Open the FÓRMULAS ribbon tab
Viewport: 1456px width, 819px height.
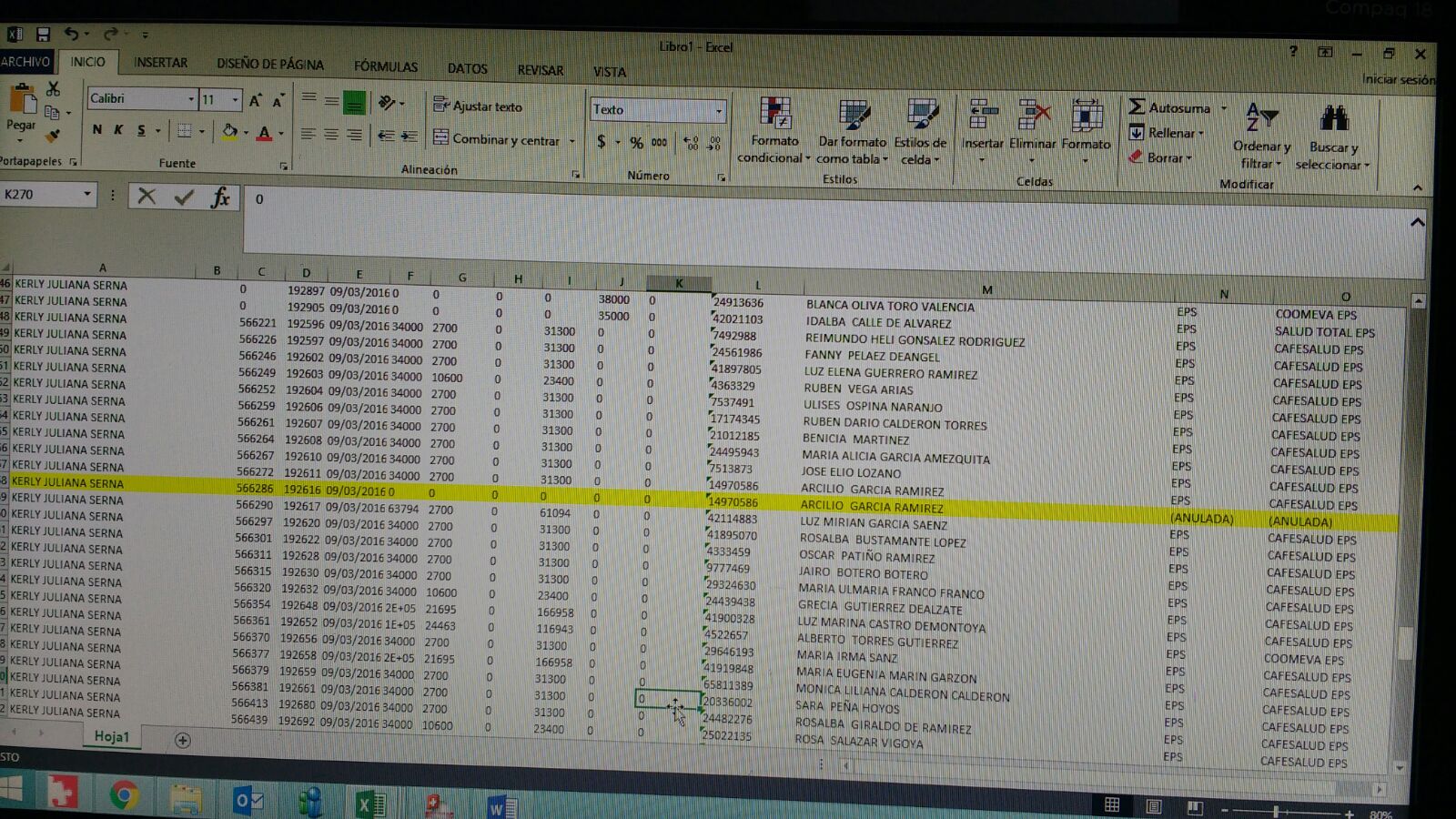click(385, 66)
